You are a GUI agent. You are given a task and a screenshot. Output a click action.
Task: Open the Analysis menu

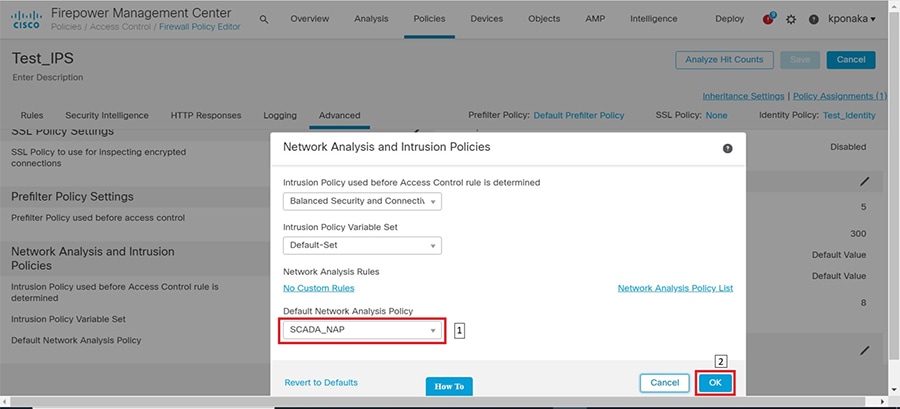[371, 19]
